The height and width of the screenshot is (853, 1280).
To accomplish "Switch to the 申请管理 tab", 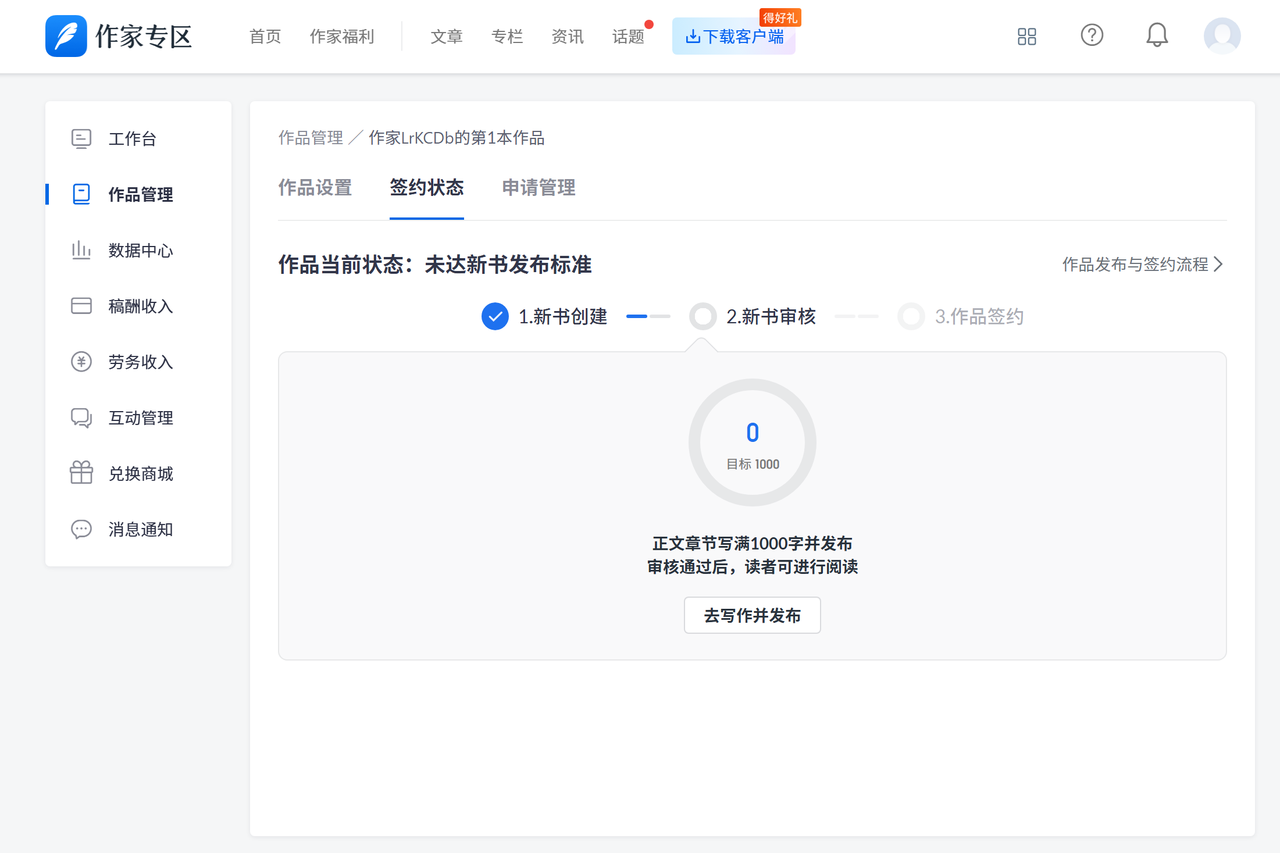I will tap(539, 188).
